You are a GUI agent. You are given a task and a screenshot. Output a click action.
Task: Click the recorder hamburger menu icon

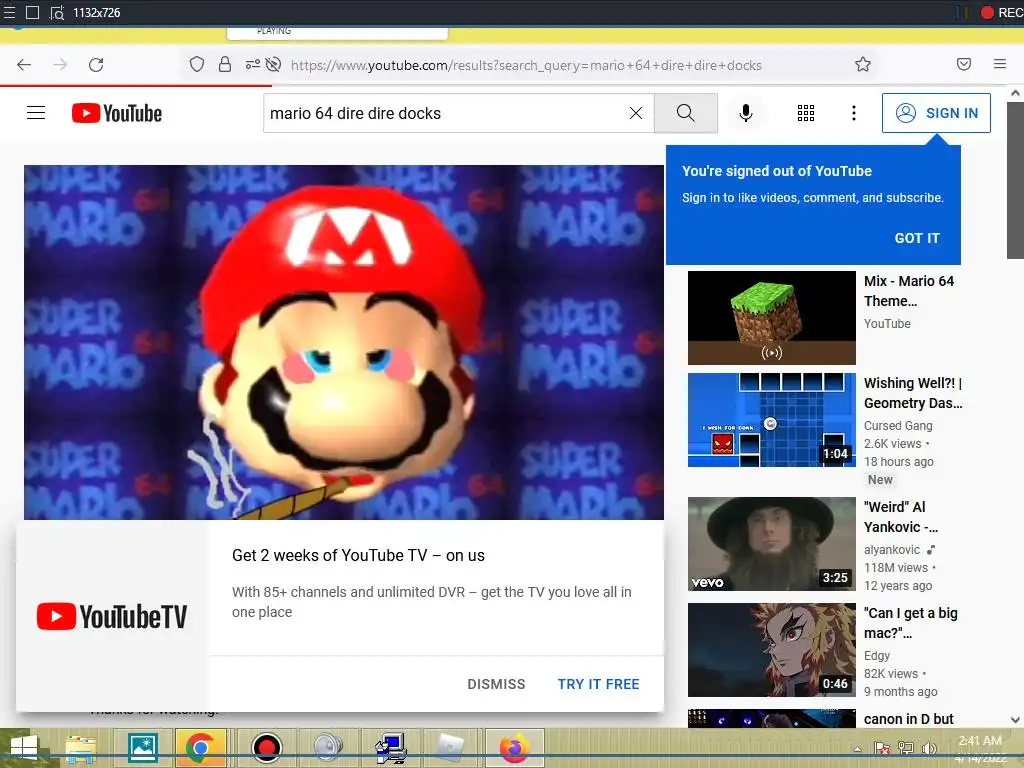tap(9, 12)
